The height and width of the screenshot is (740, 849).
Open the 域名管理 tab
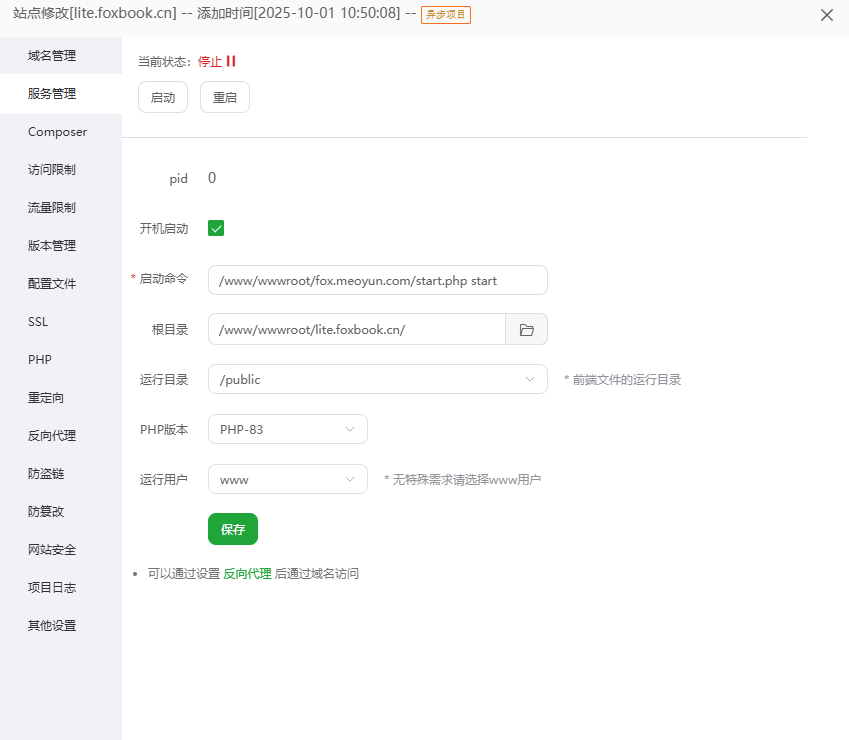click(x=52, y=56)
